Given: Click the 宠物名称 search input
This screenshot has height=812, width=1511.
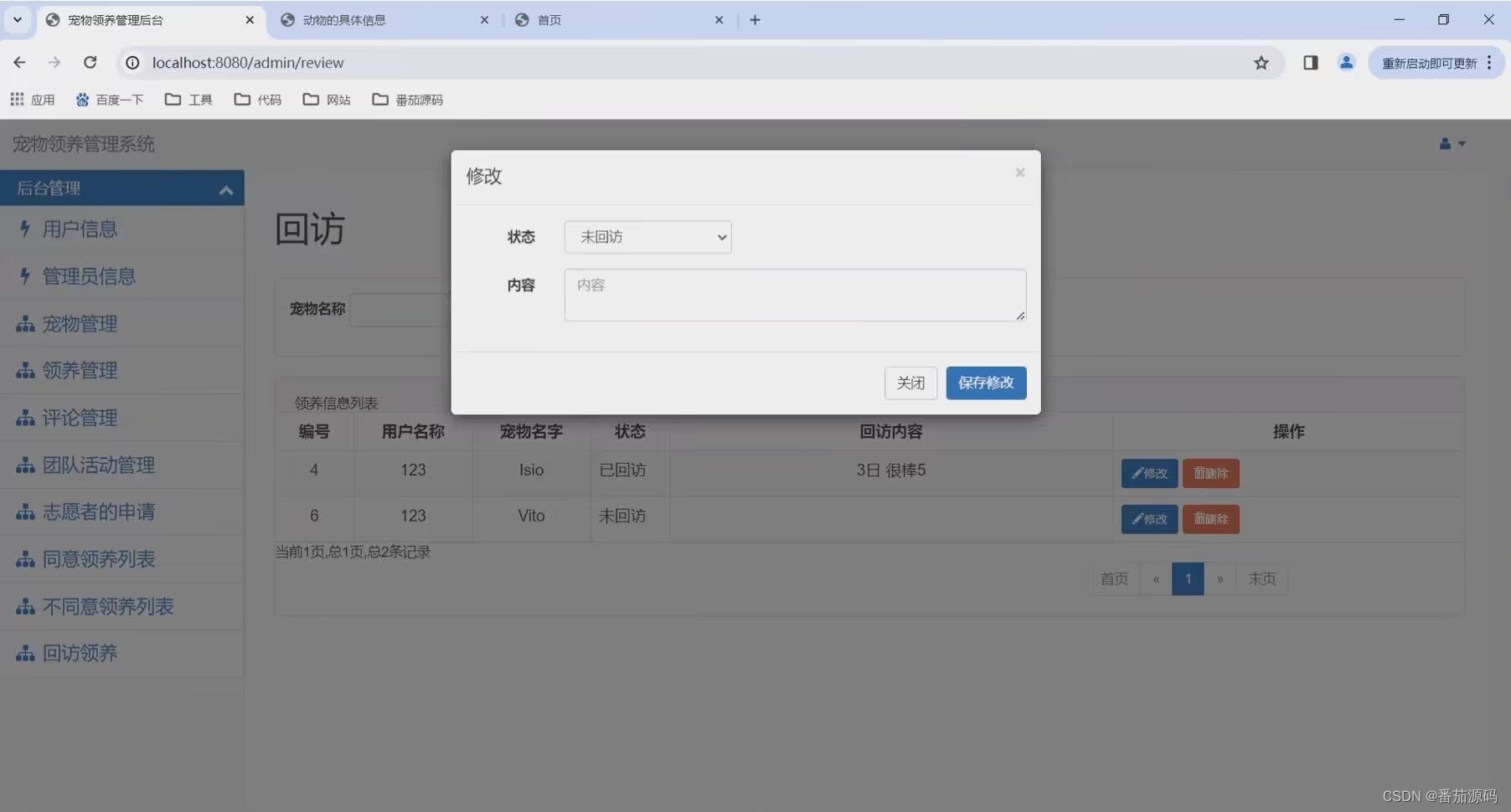Looking at the screenshot, I should tap(400, 310).
